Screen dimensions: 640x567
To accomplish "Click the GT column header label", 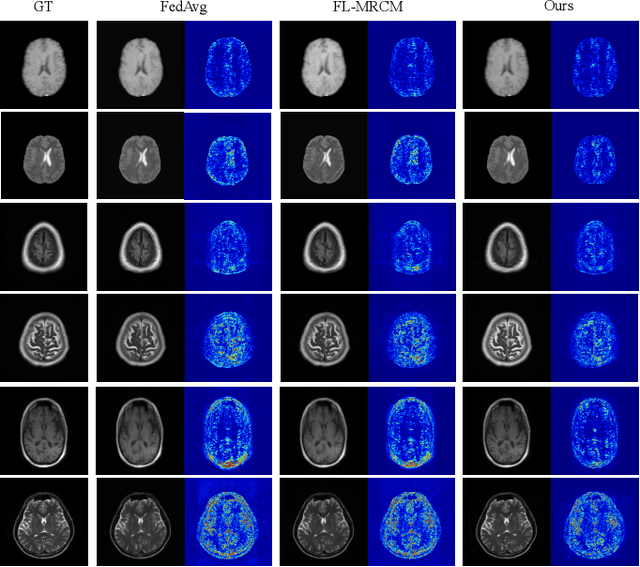I will (44, 10).
